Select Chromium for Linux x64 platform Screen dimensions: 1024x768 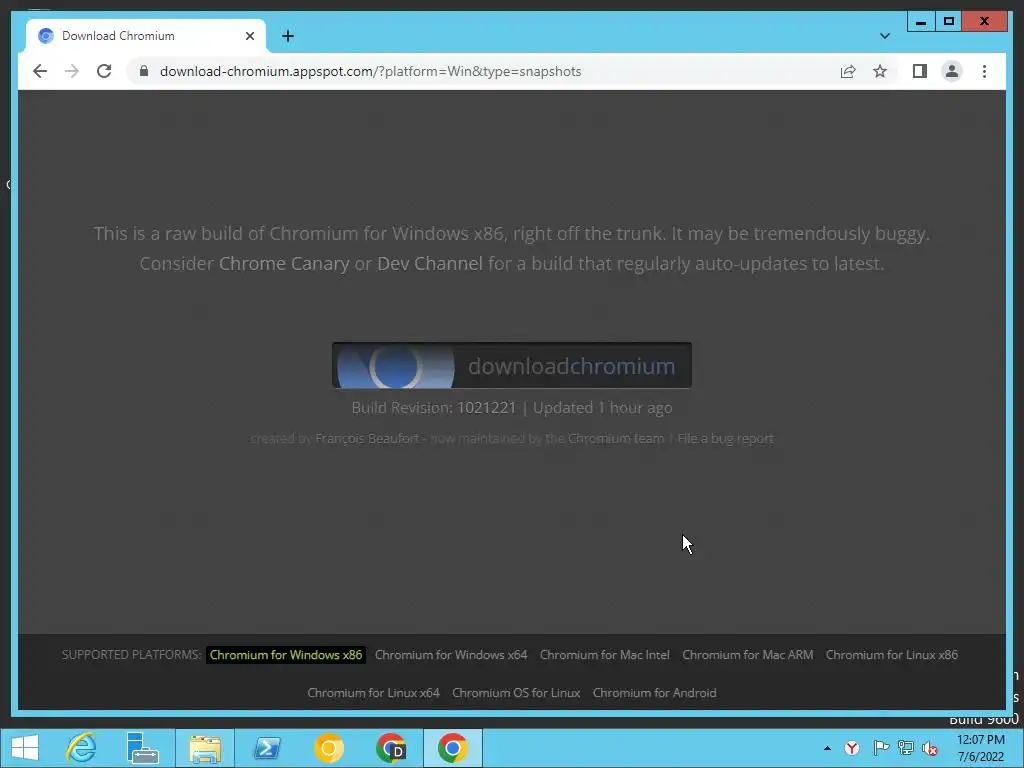[x=374, y=693]
